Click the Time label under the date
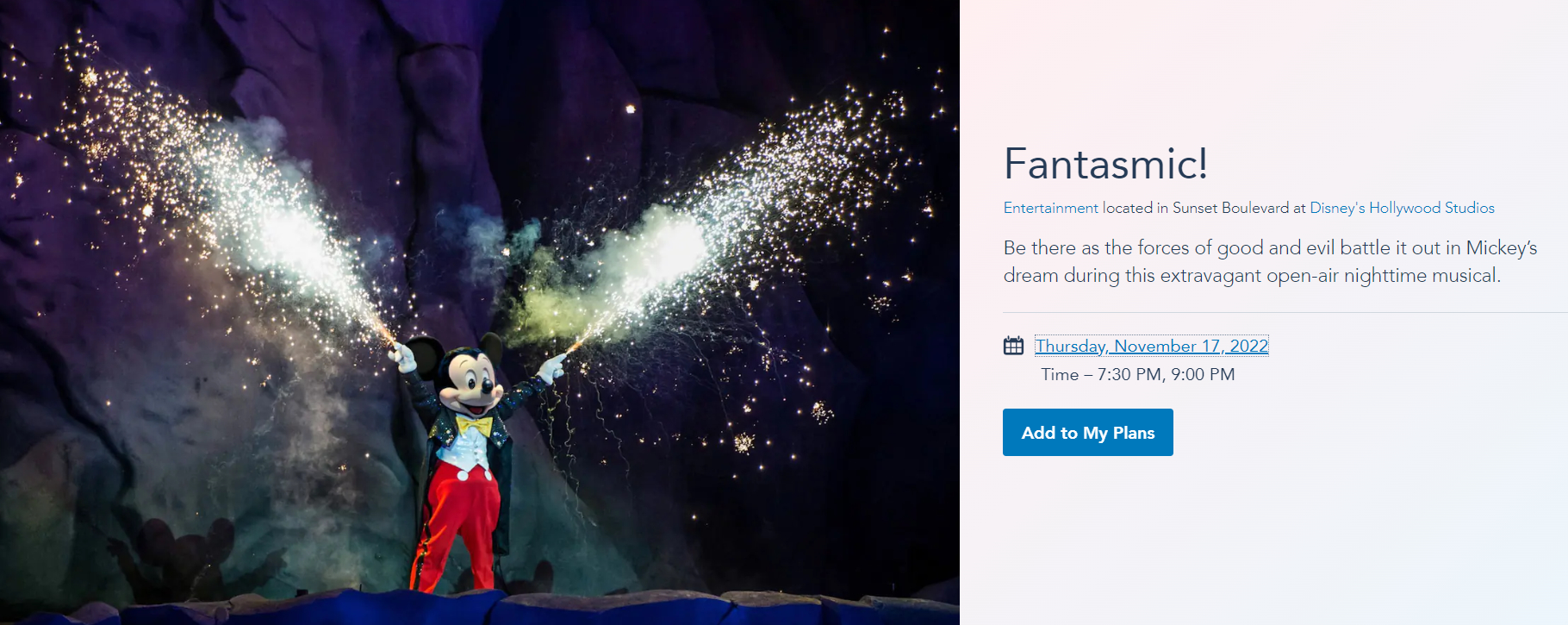Viewport: 1568px width, 625px height. pyautogui.click(x=1060, y=374)
